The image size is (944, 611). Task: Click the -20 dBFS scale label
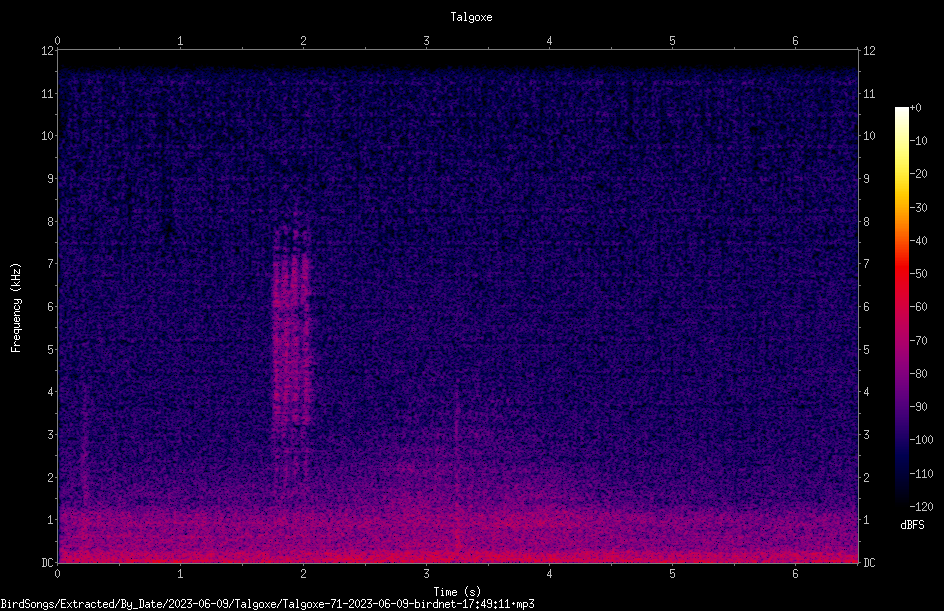[x=919, y=174]
